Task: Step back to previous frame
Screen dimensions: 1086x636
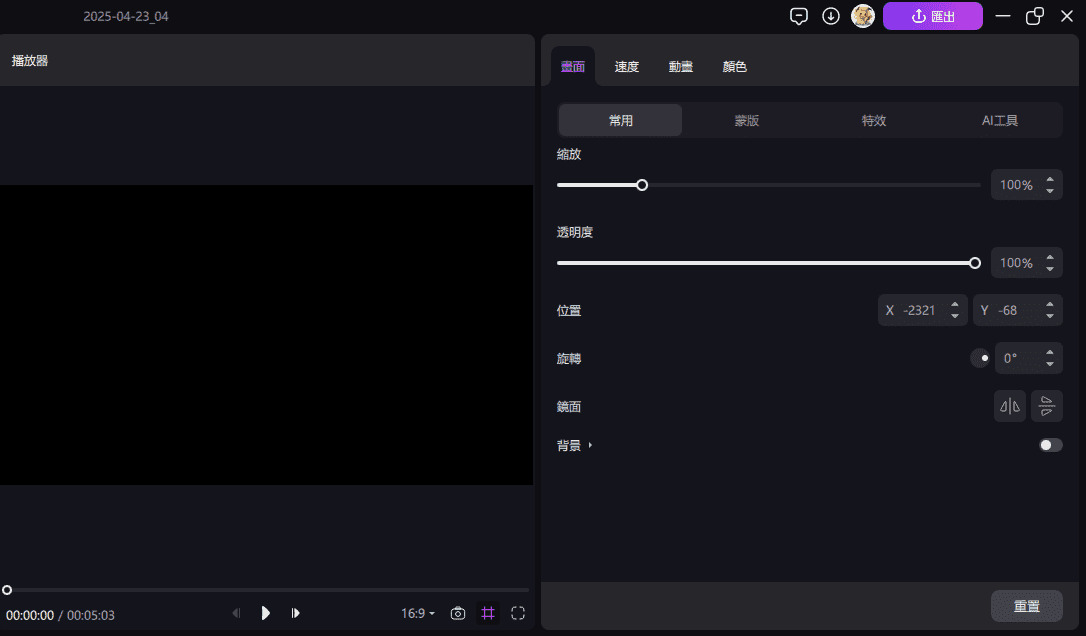Action: (x=237, y=613)
